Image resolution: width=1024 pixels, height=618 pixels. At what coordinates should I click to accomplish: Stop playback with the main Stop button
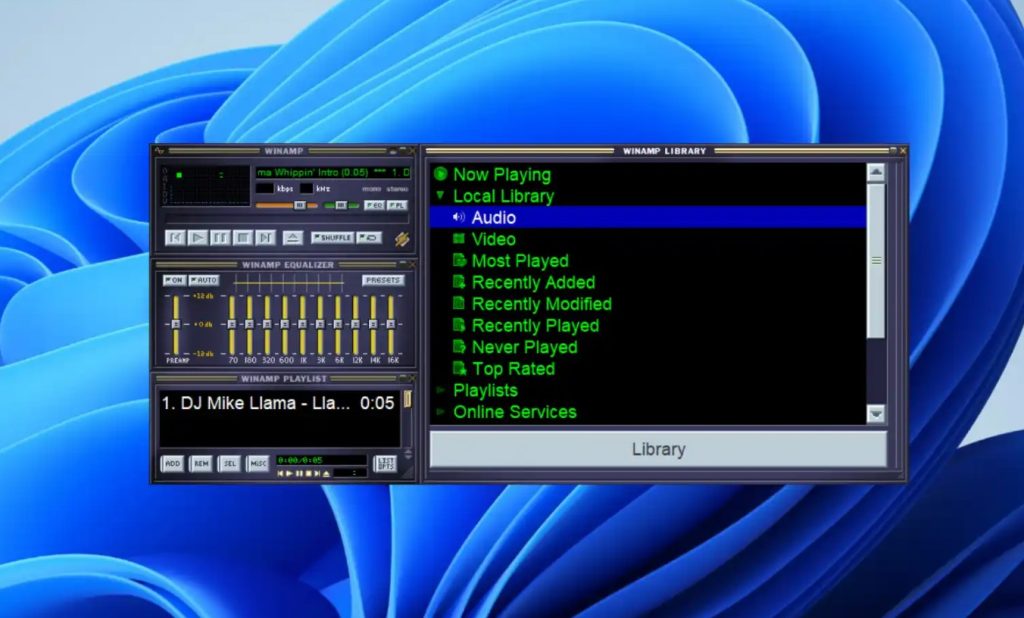coord(243,238)
